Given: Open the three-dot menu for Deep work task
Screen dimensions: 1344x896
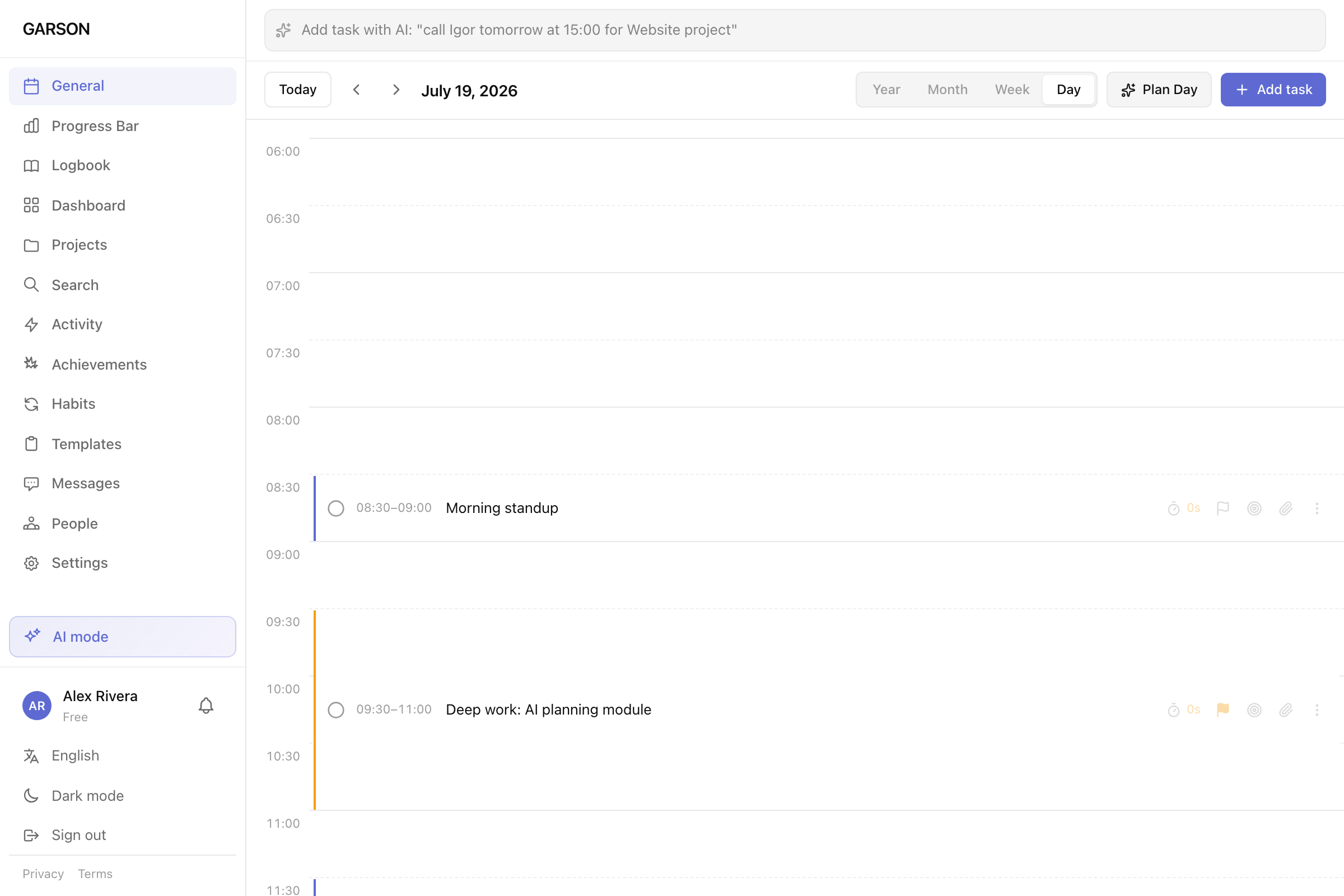Looking at the screenshot, I should click(x=1317, y=710).
